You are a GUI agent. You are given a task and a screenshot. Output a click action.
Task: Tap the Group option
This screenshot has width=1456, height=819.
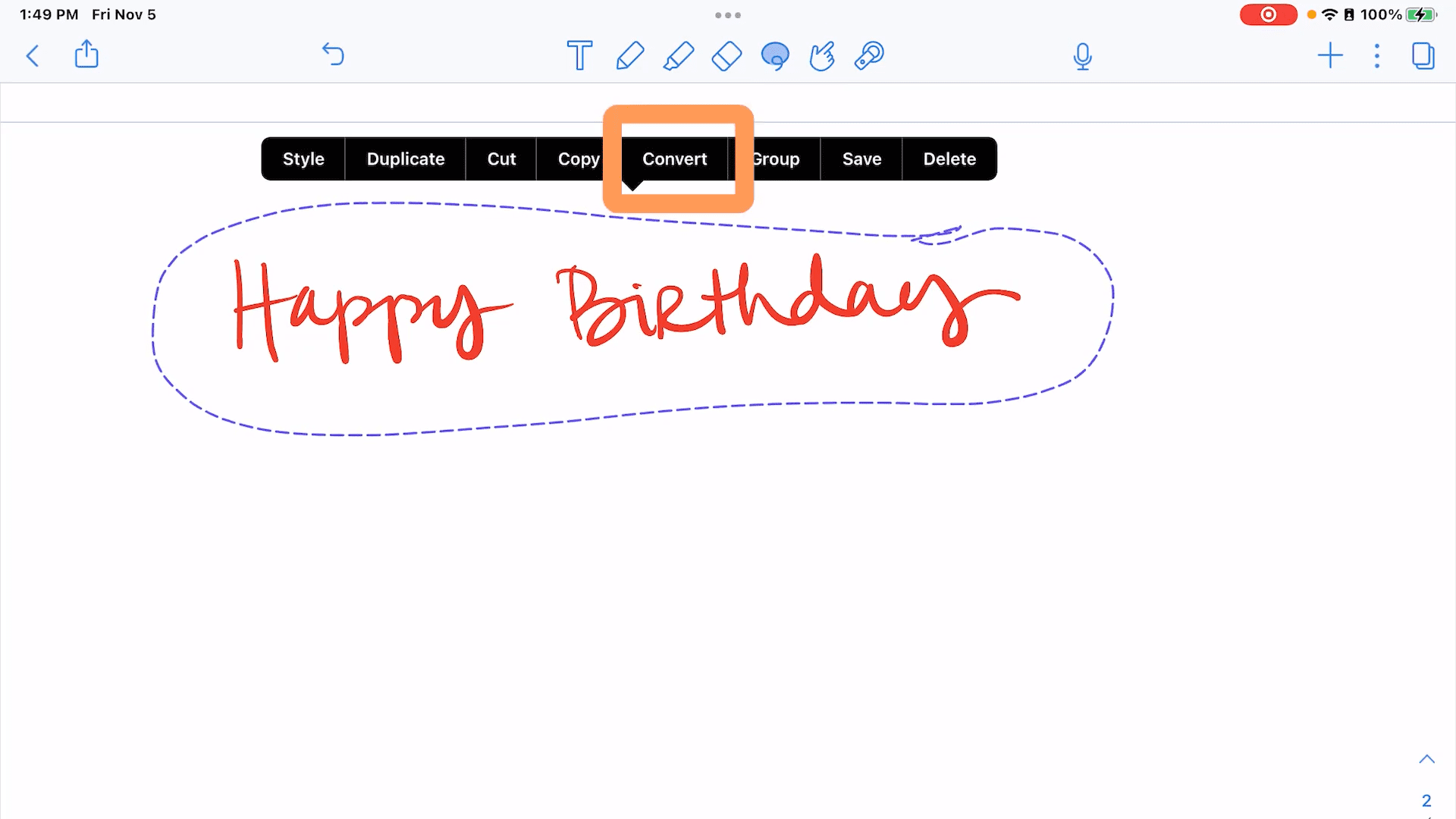(x=775, y=158)
